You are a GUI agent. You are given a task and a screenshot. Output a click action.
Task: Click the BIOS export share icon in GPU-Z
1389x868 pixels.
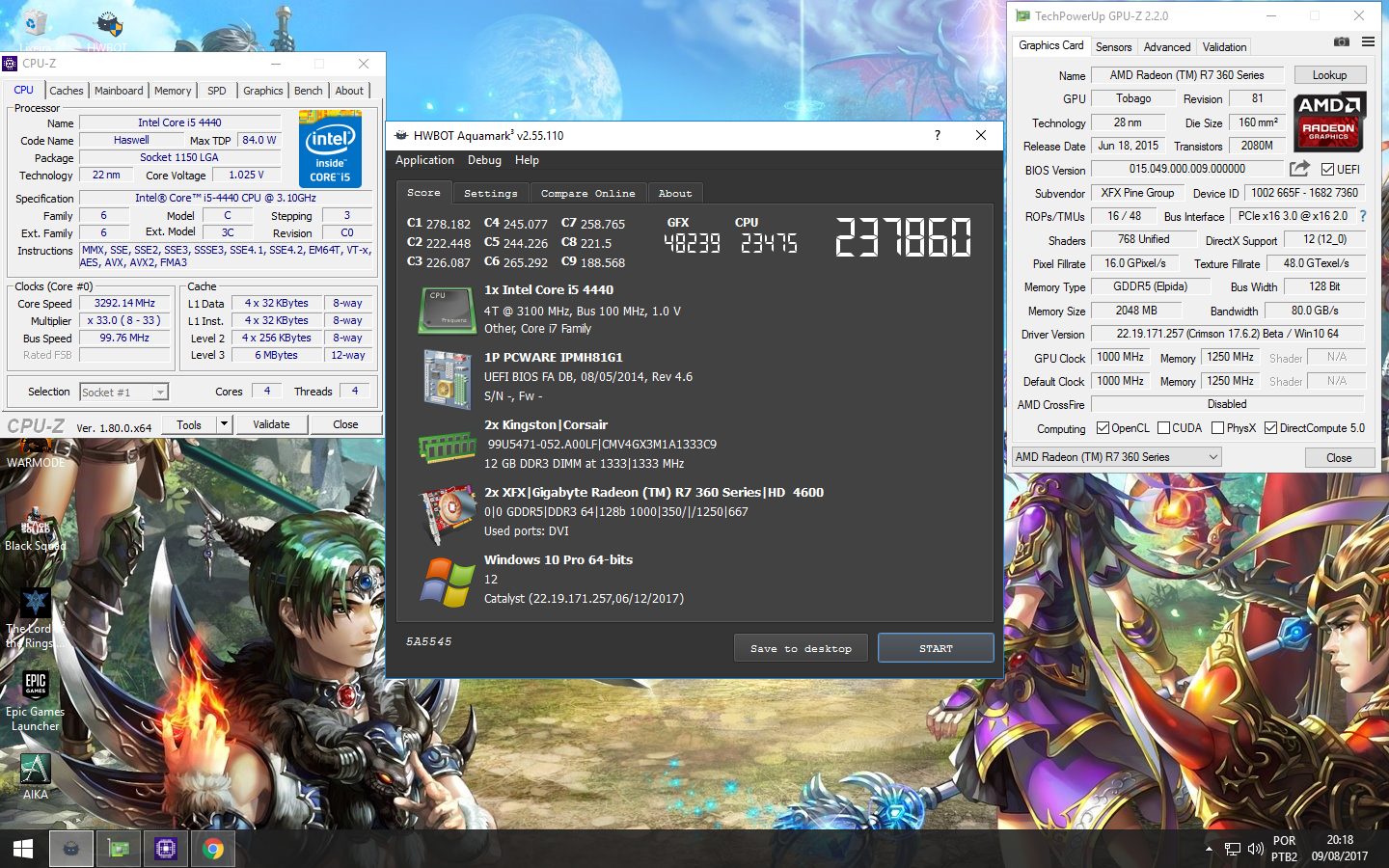tap(1299, 169)
